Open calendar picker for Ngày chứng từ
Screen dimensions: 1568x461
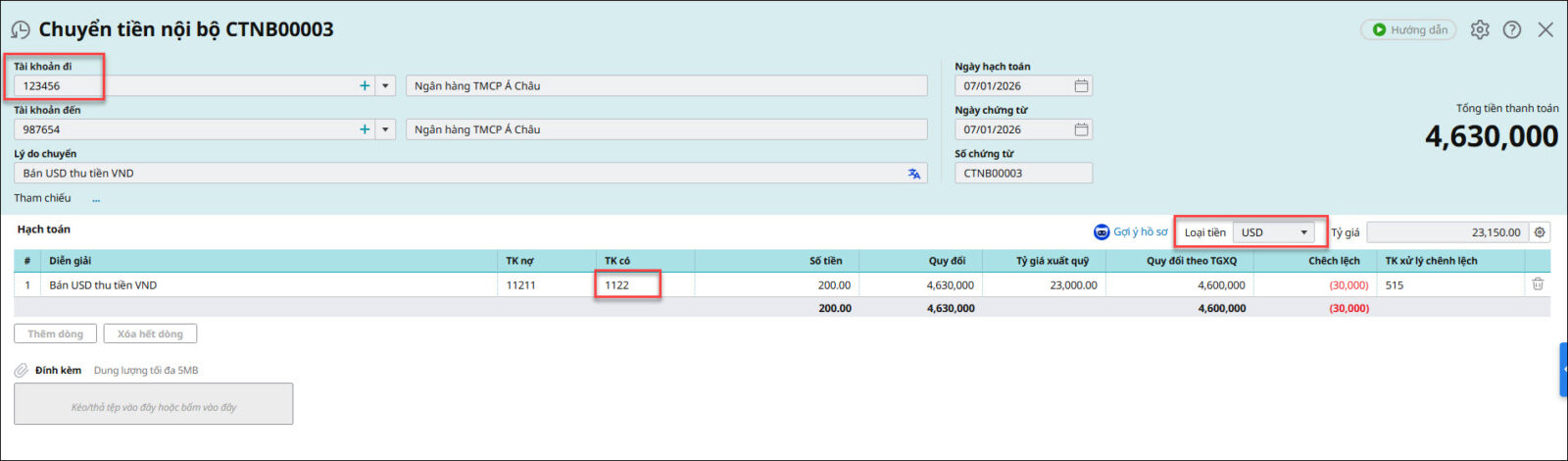tap(1081, 129)
